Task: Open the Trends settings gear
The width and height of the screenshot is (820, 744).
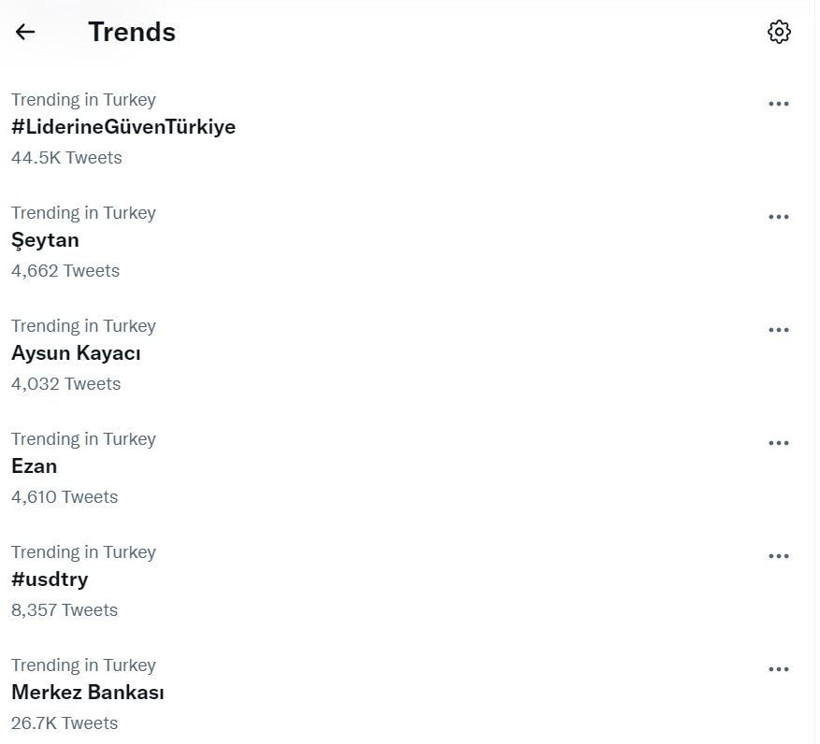Action: [779, 32]
